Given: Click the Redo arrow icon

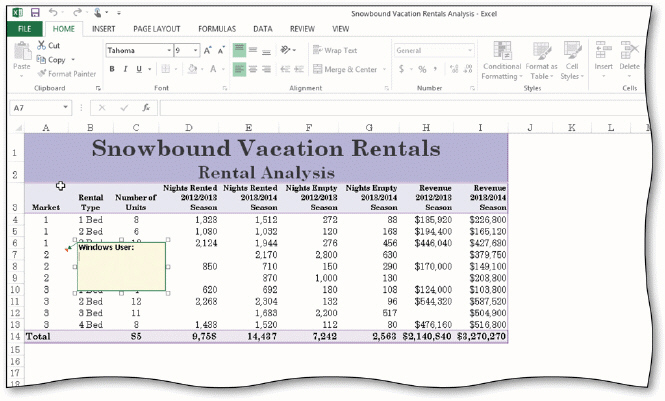Looking at the screenshot, I should tap(77, 13).
